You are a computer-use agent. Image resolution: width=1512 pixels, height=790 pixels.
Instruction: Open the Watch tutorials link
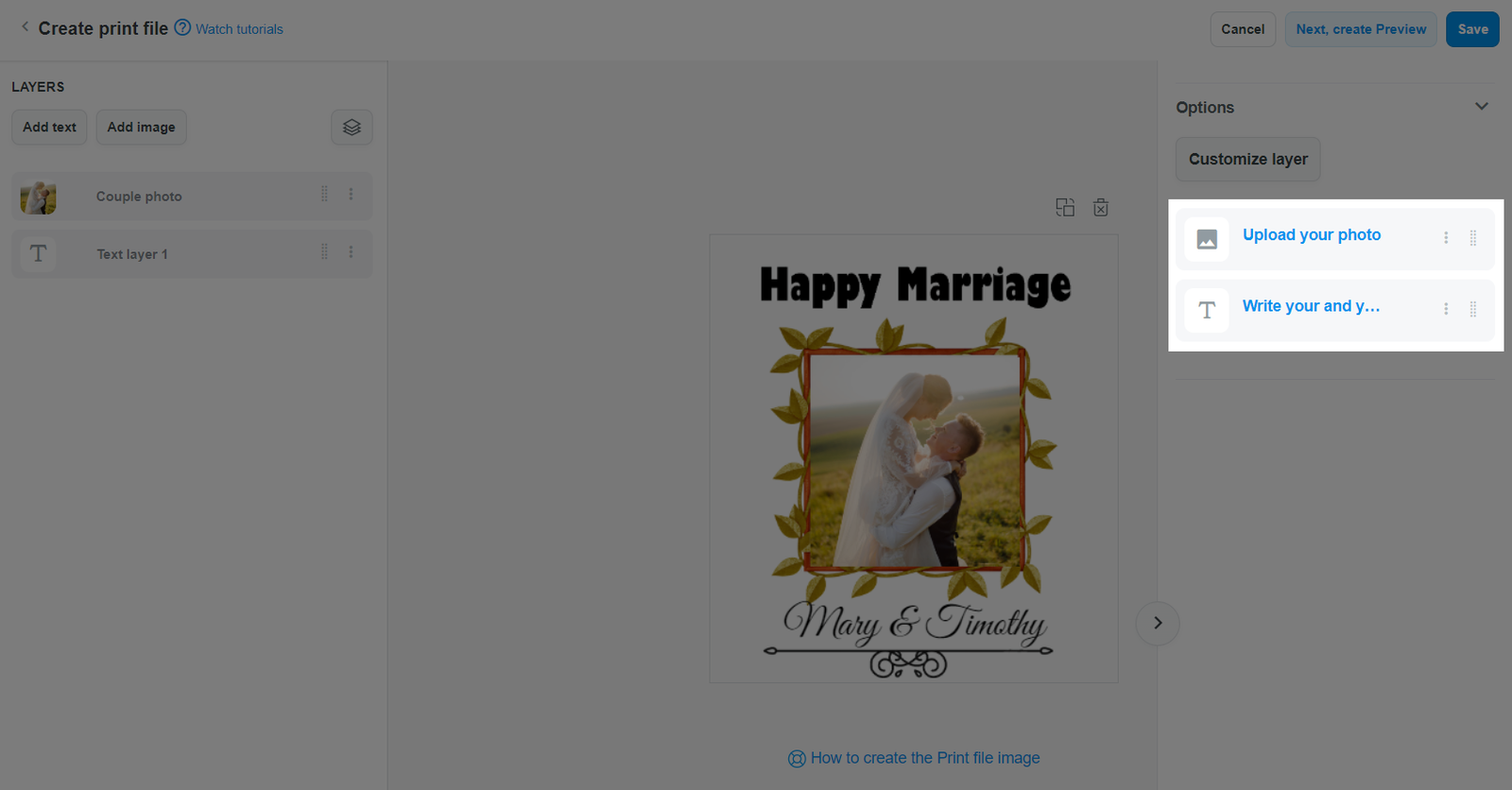coord(239,29)
